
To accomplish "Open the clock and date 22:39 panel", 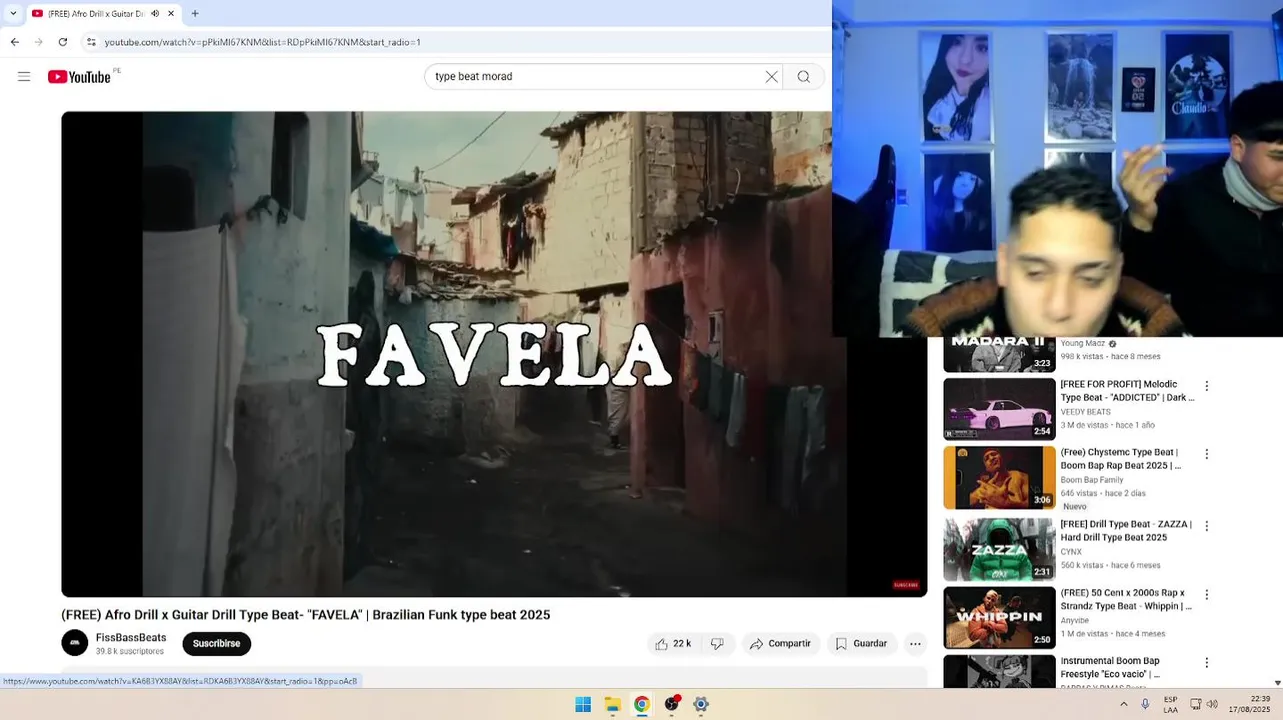I will pos(1249,705).
